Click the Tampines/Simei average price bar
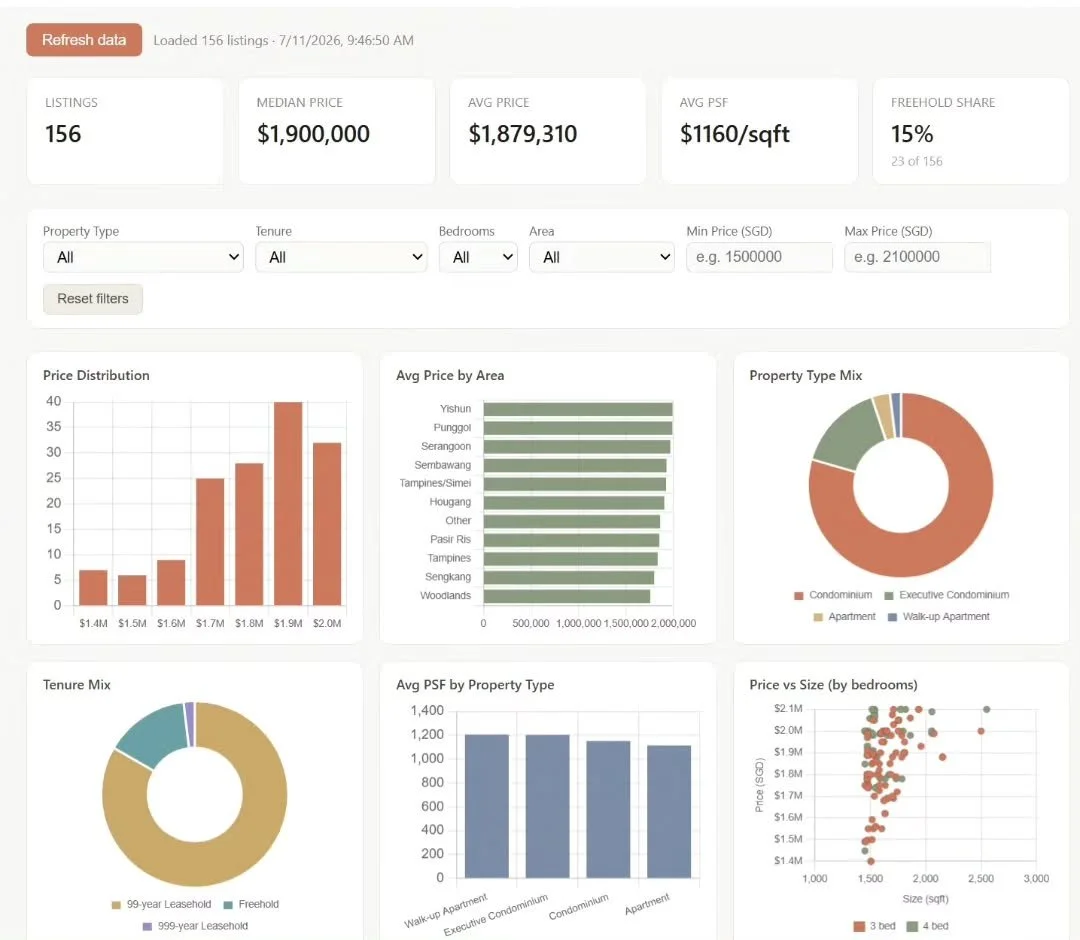 574,484
